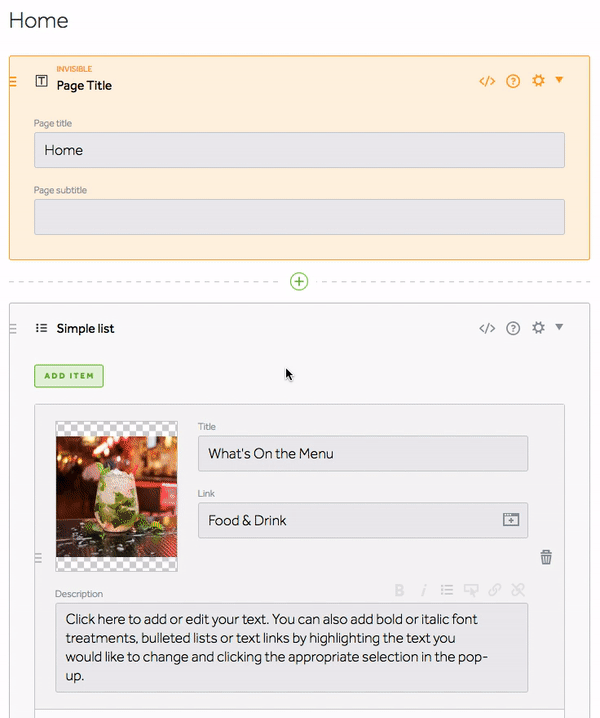Collapse the Simple list block arrow

[x=559, y=327]
